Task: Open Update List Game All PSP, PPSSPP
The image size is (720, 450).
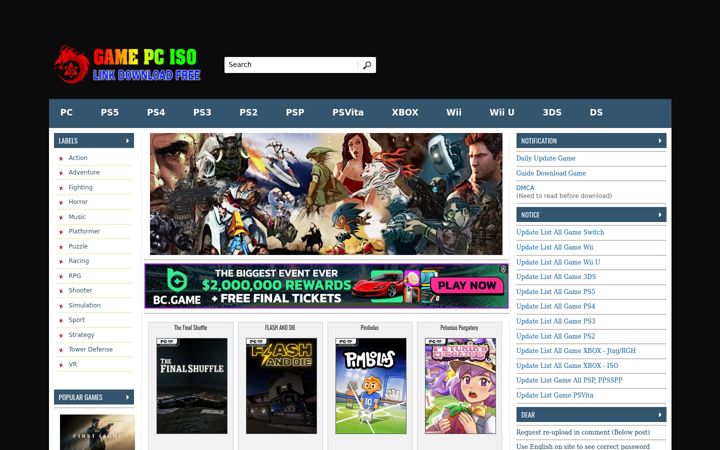Action: click(569, 380)
